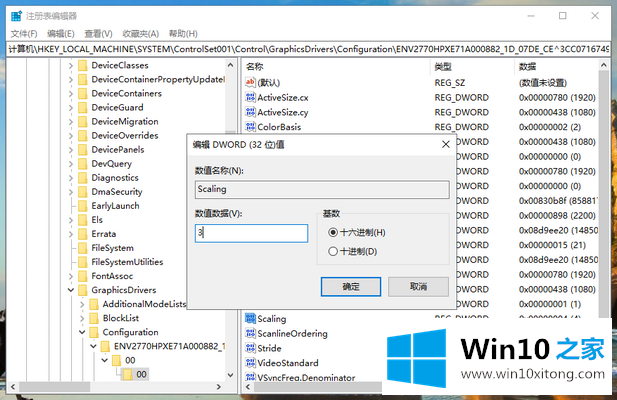Select the BlockList tree item
The width and height of the screenshot is (617, 400).
click(120, 318)
